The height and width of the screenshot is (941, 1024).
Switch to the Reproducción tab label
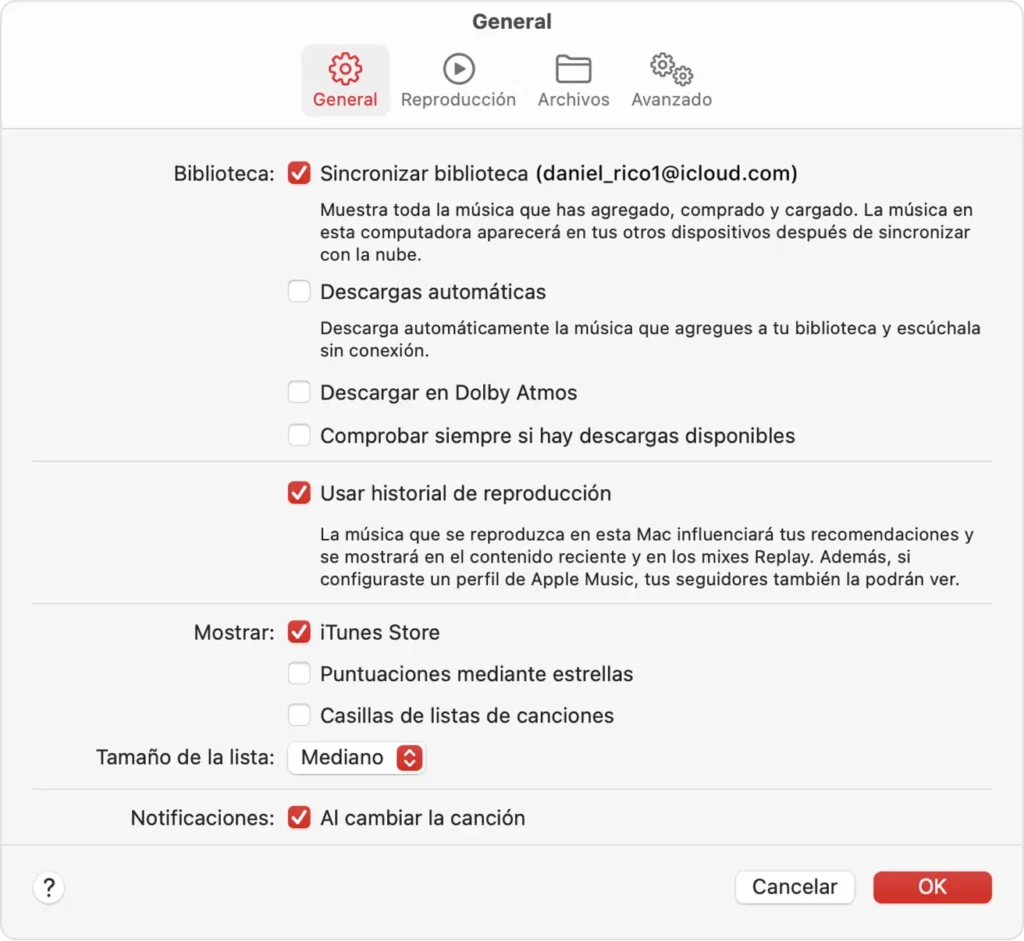[x=458, y=100]
